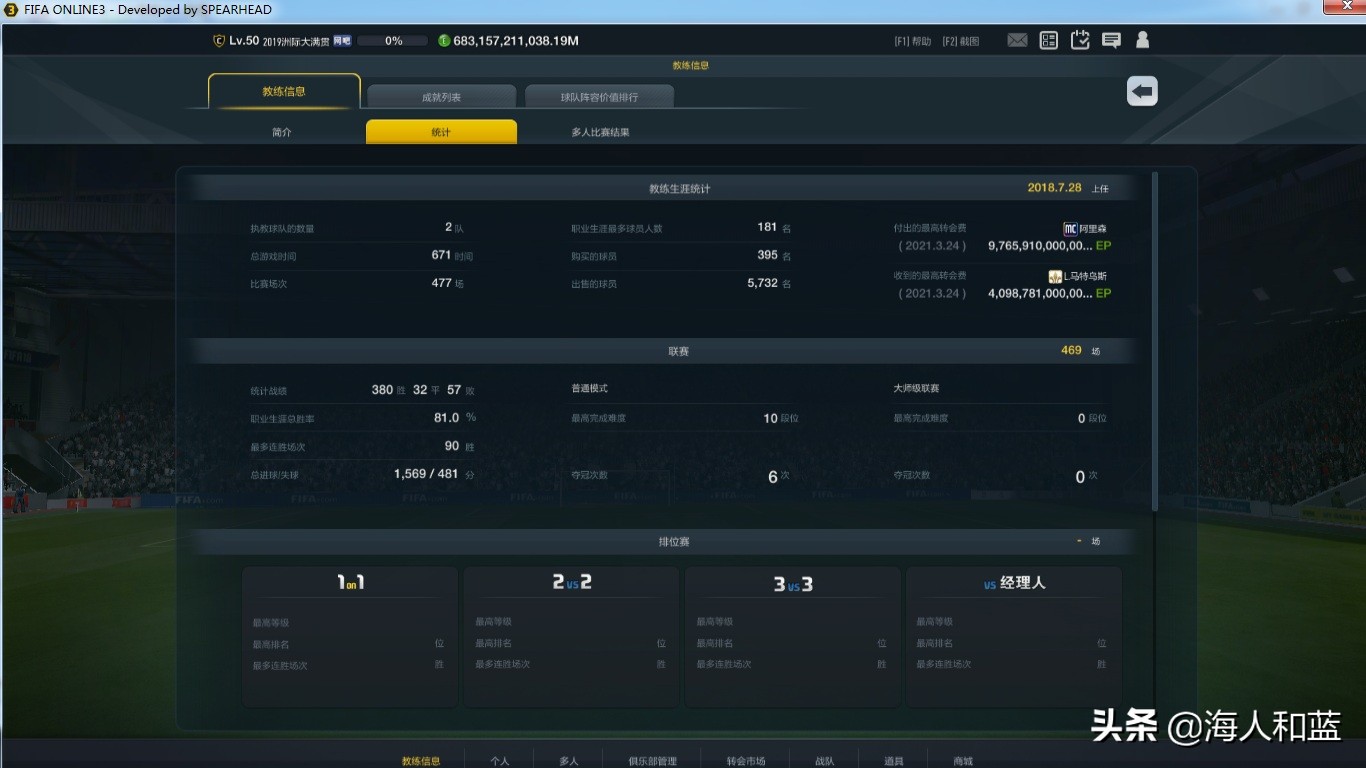Open the daily check-in calendar icon
The width and height of the screenshot is (1366, 768).
tap(1080, 40)
